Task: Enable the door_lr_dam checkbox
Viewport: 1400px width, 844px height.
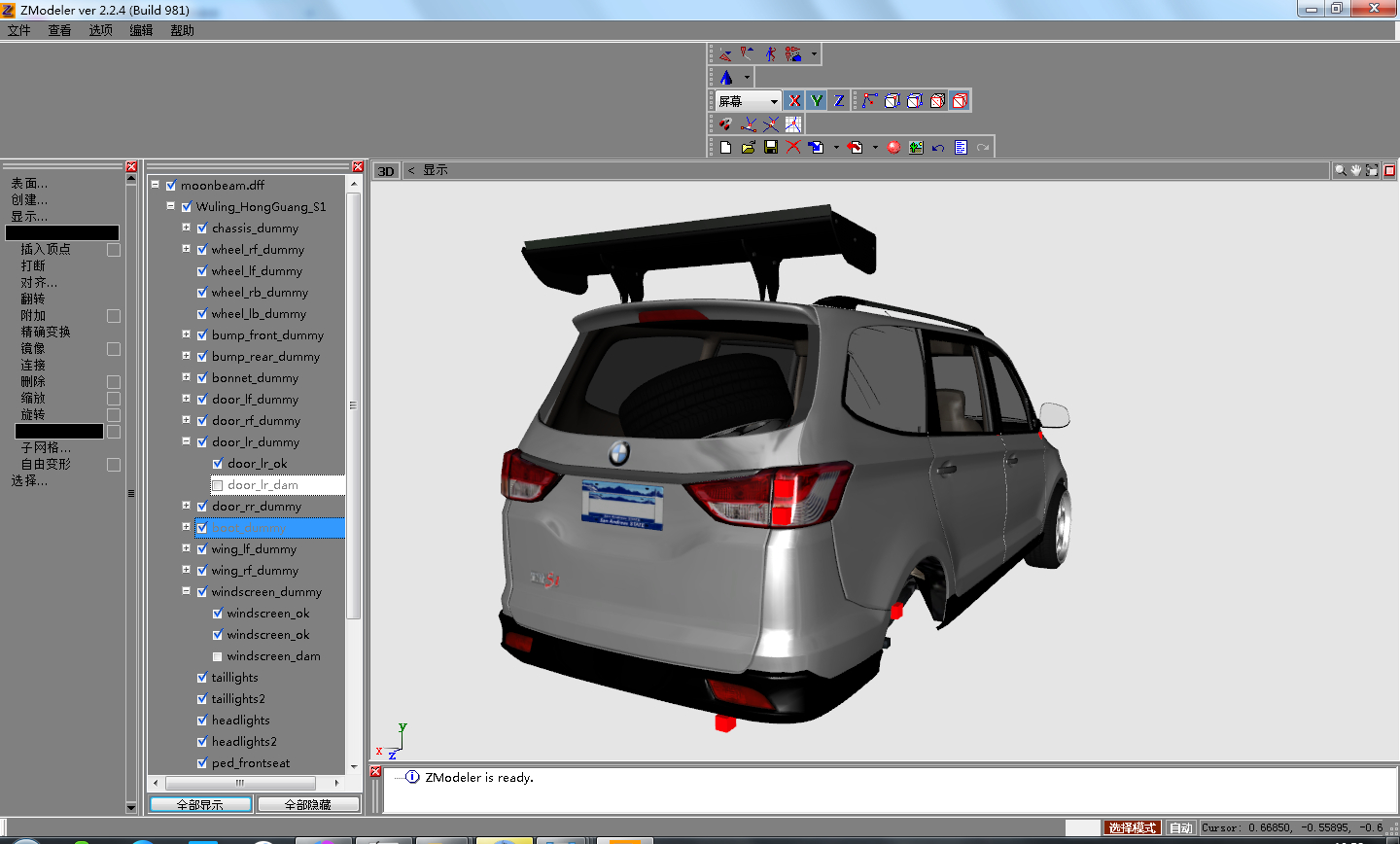Action: pos(218,485)
